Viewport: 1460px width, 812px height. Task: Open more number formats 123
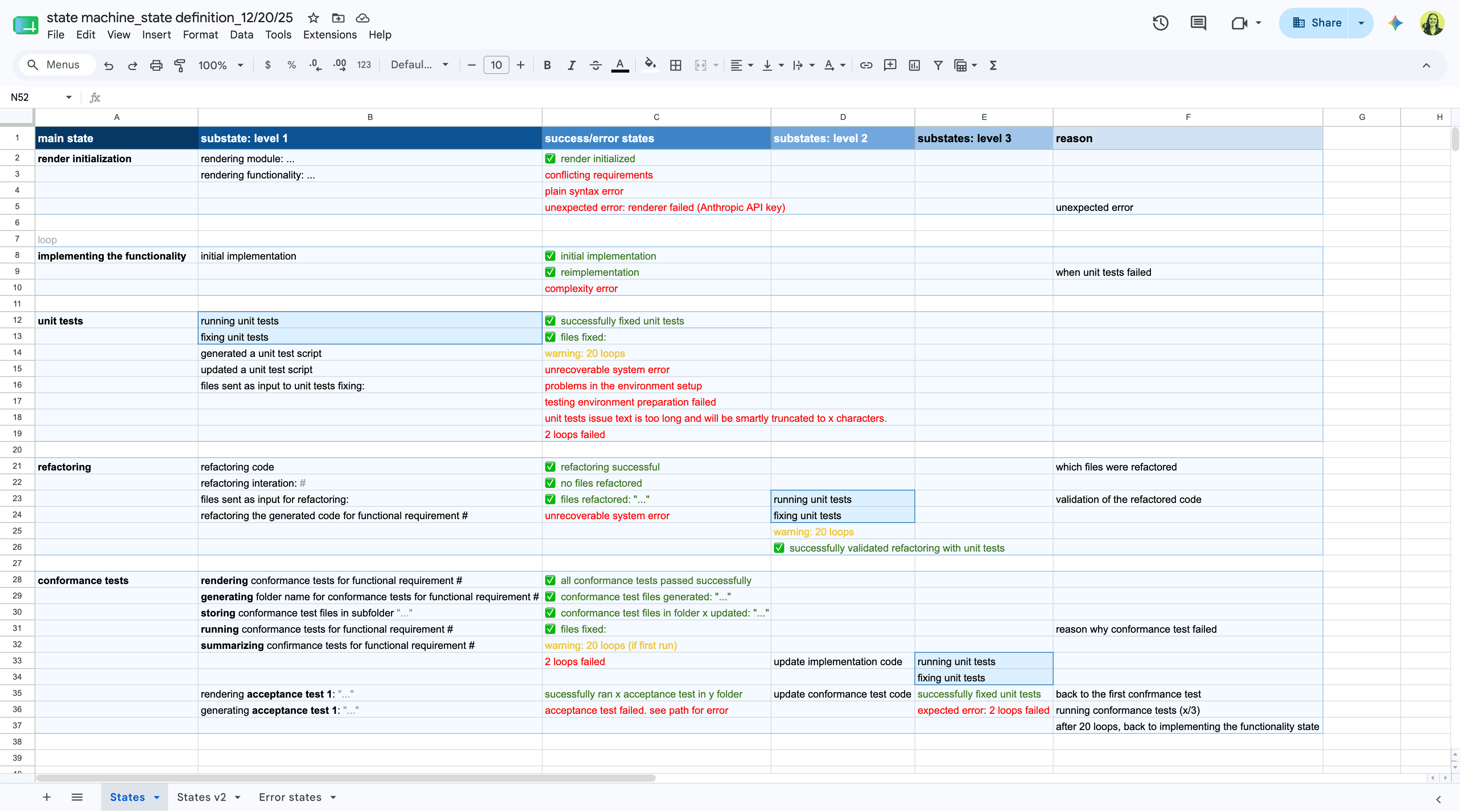tap(364, 65)
